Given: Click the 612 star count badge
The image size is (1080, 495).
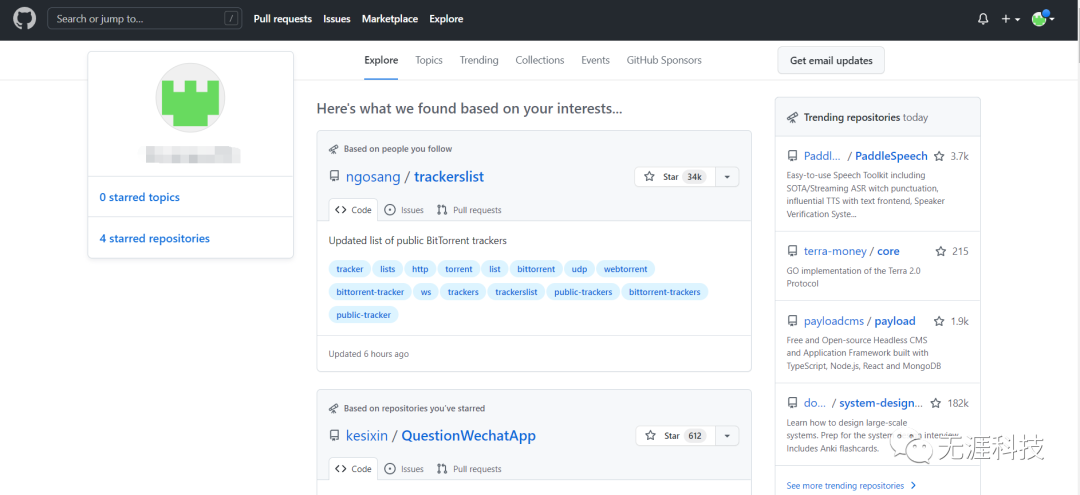Looking at the screenshot, I should [x=694, y=436].
